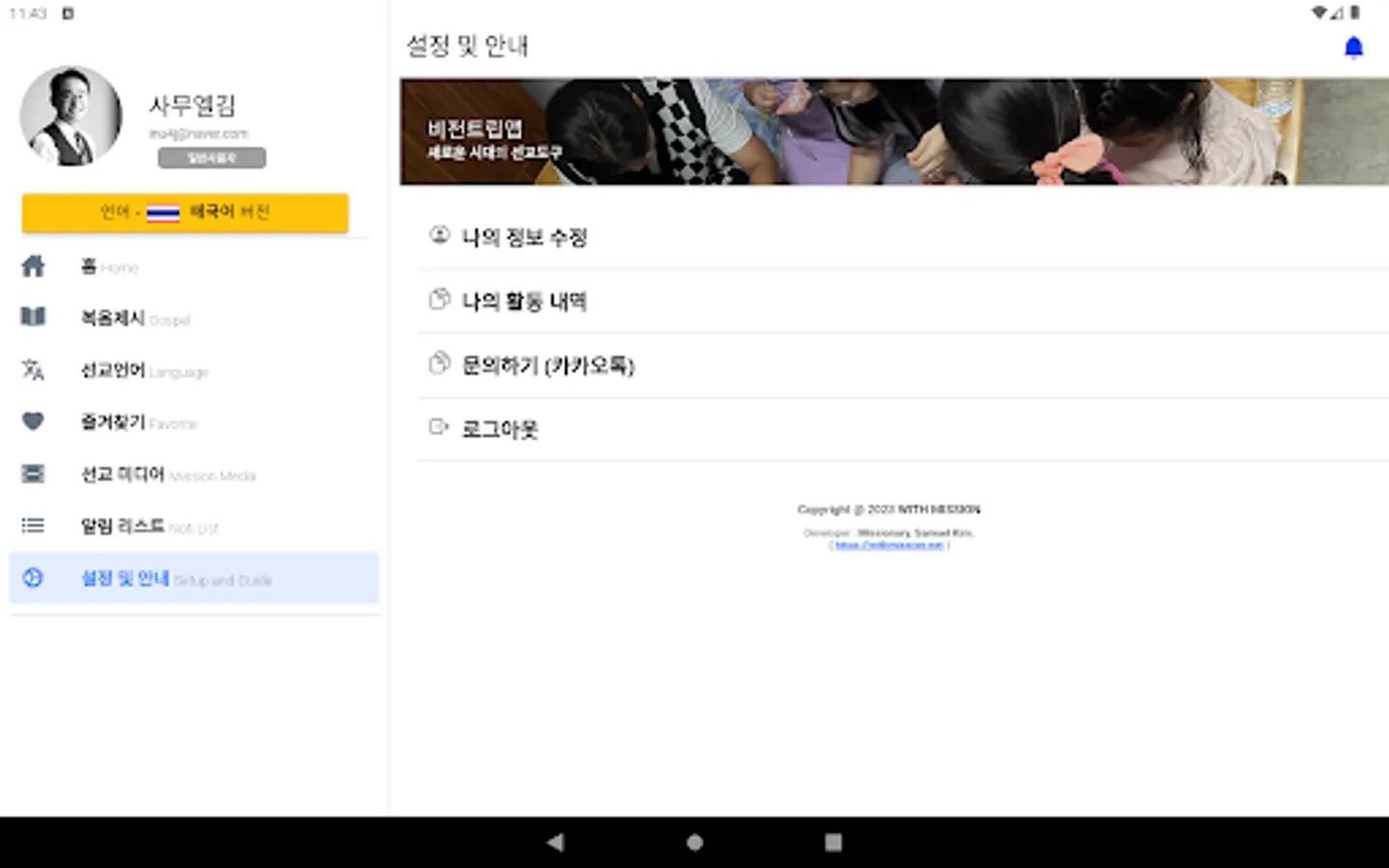The width and height of the screenshot is (1389, 868).
Task: Click the username 사무엘김 text
Action: click(x=192, y=105)
